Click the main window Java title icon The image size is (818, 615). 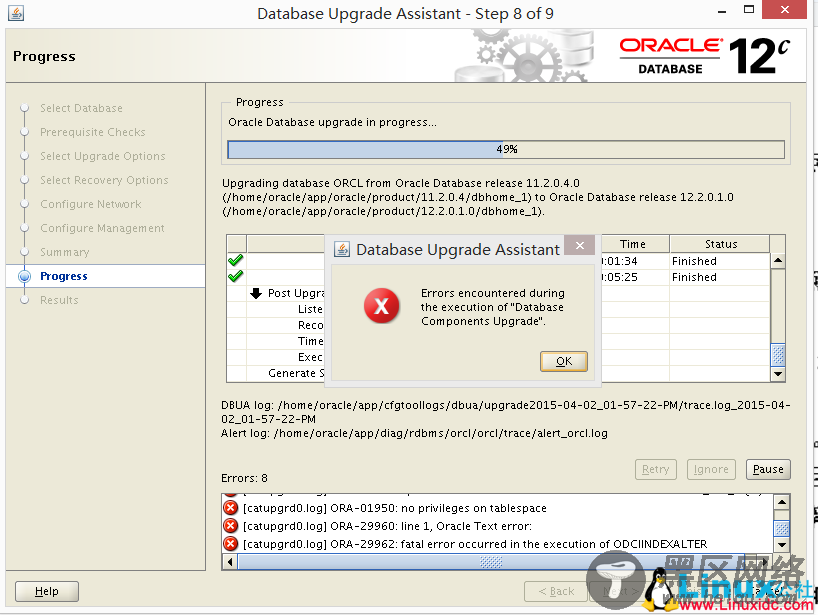pyautogui.click(x=16, y=13)
